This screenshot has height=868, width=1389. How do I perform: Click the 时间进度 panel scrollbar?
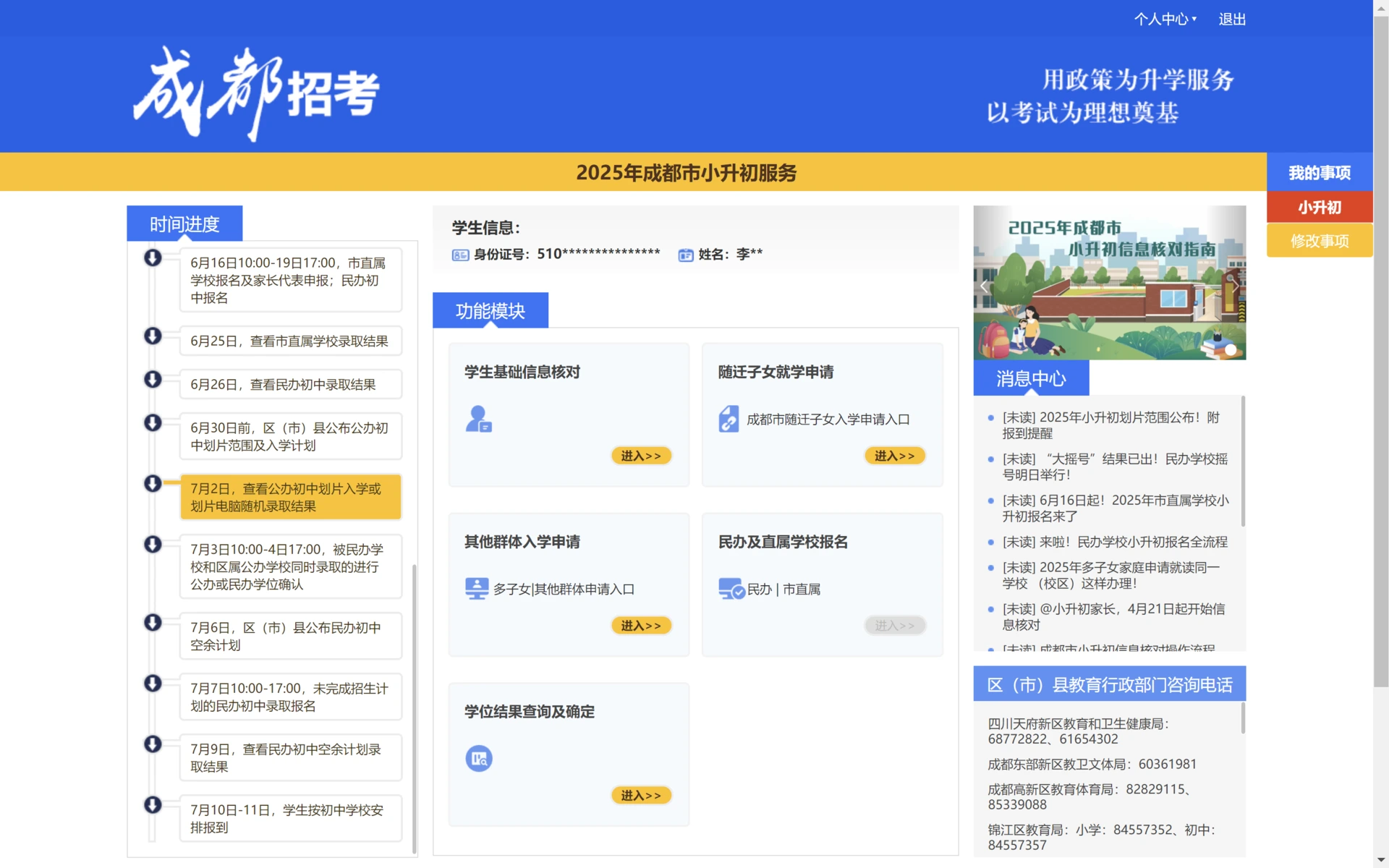(415, 708)
